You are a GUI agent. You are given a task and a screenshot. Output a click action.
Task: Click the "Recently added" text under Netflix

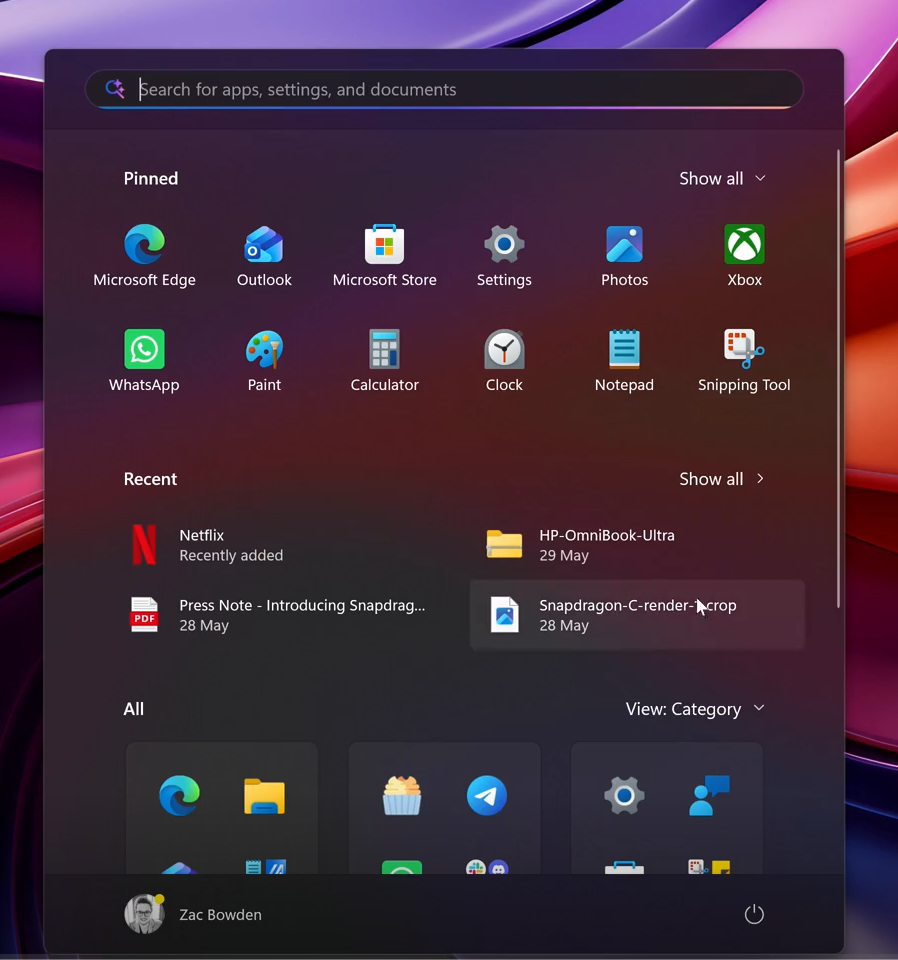(231, 555)
